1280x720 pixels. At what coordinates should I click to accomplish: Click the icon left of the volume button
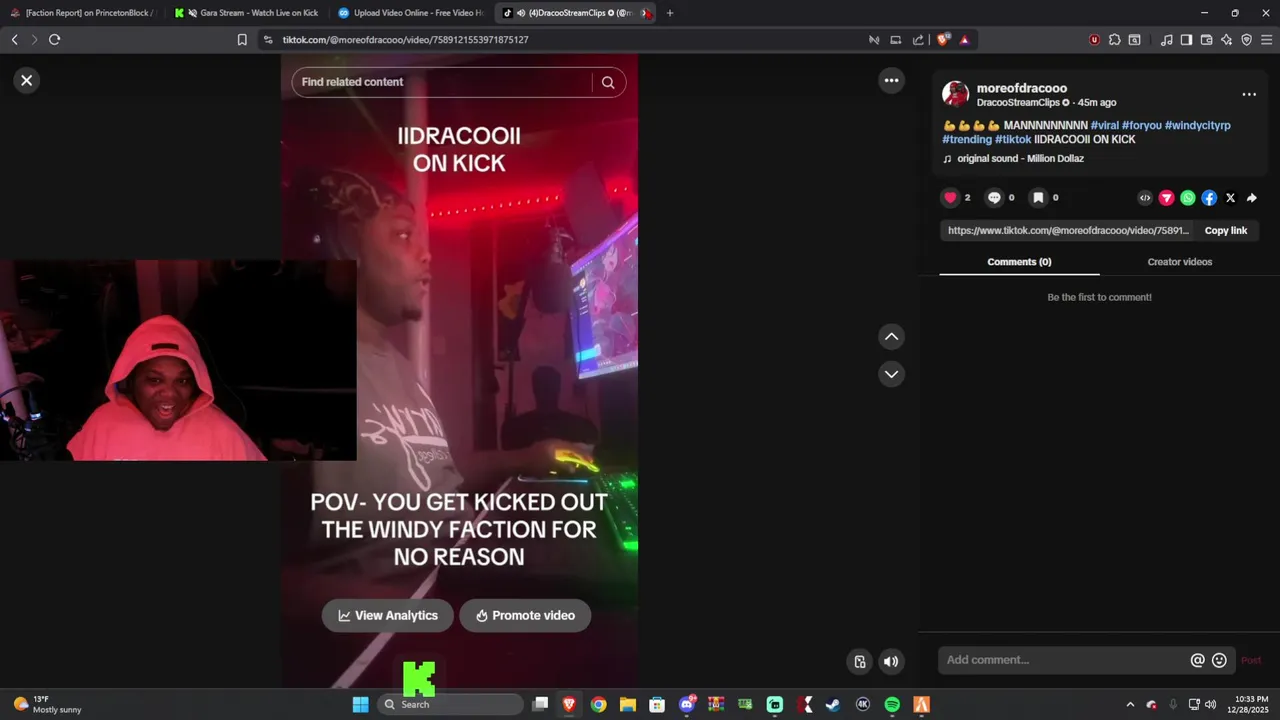tap(859, 661)
